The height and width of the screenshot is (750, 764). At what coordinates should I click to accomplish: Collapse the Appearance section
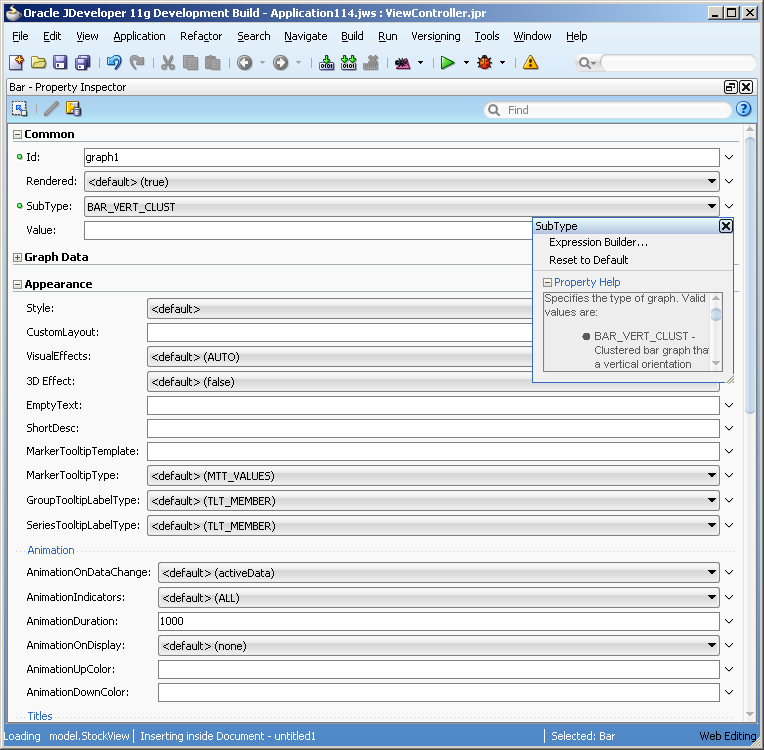point(18,285)
